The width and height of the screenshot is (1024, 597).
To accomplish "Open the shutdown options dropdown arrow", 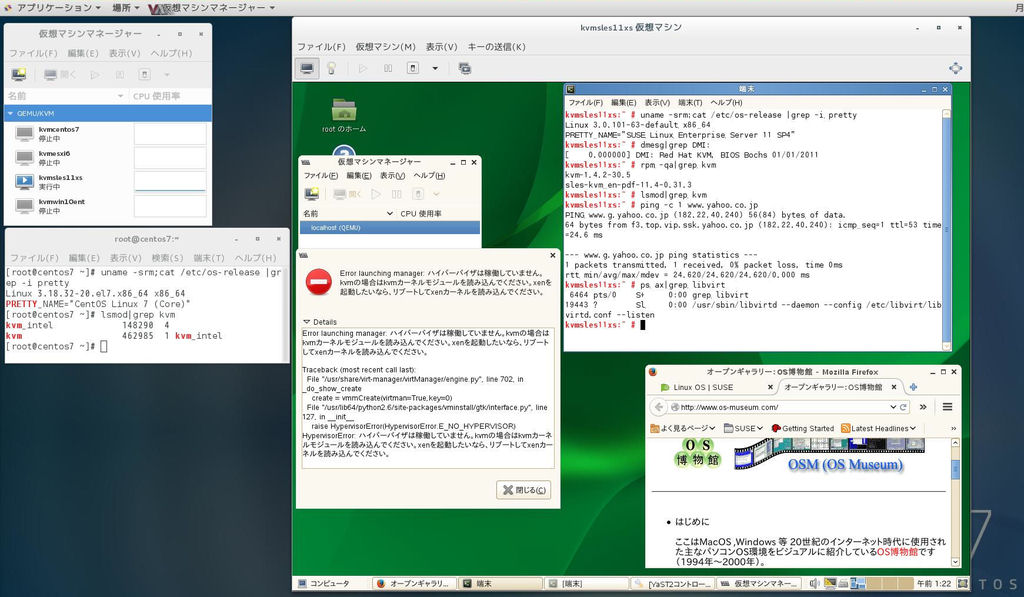I will 435,68.
